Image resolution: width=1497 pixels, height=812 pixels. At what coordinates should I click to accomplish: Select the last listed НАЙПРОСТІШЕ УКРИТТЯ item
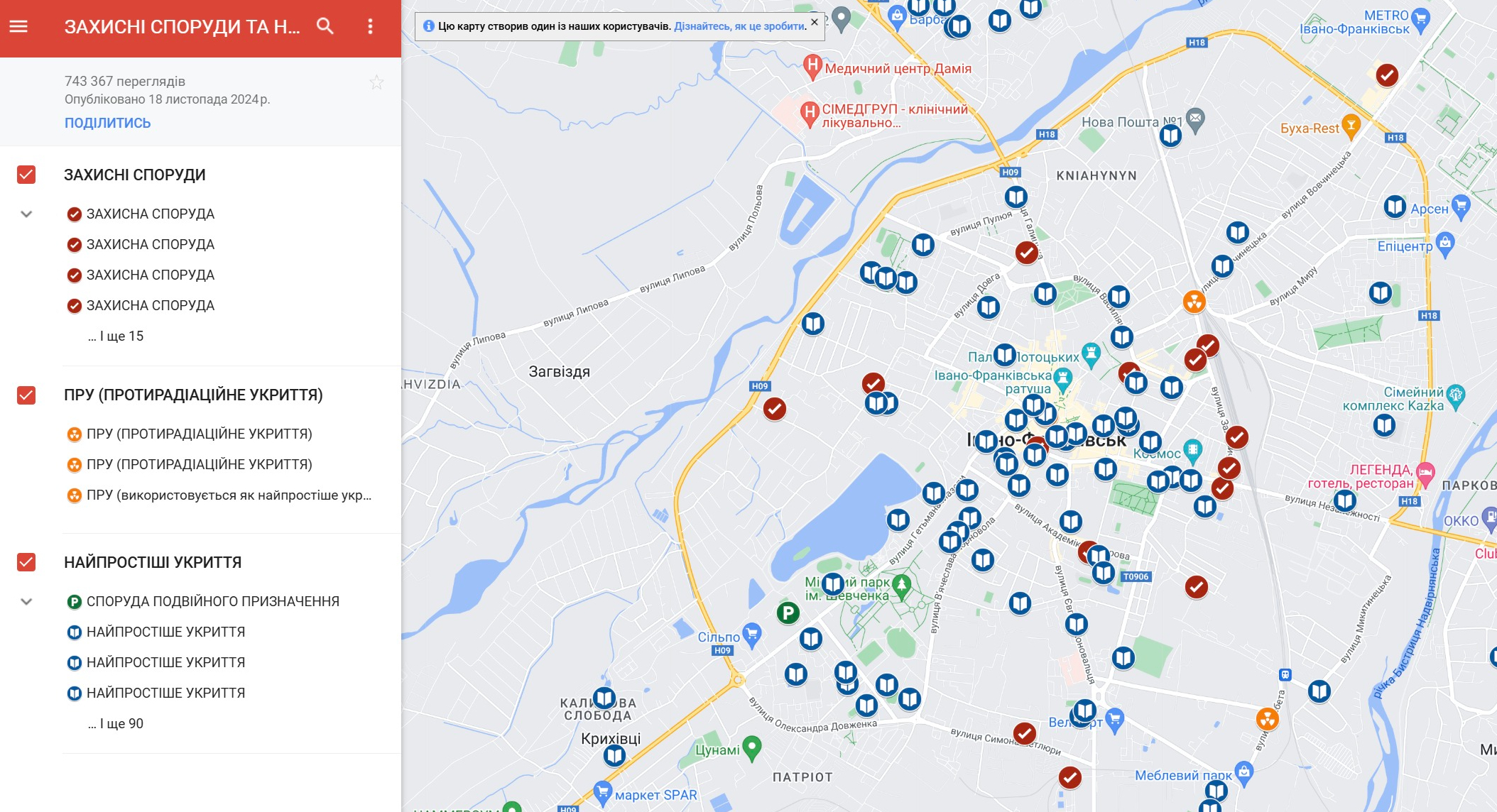pyautogui.click(x=156, y=693)
